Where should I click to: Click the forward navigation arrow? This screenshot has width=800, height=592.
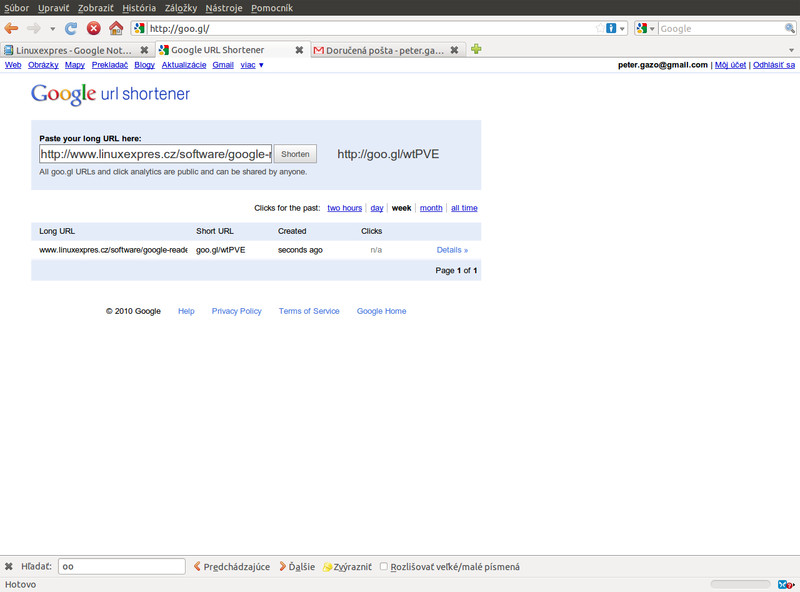tap(34, 28)
